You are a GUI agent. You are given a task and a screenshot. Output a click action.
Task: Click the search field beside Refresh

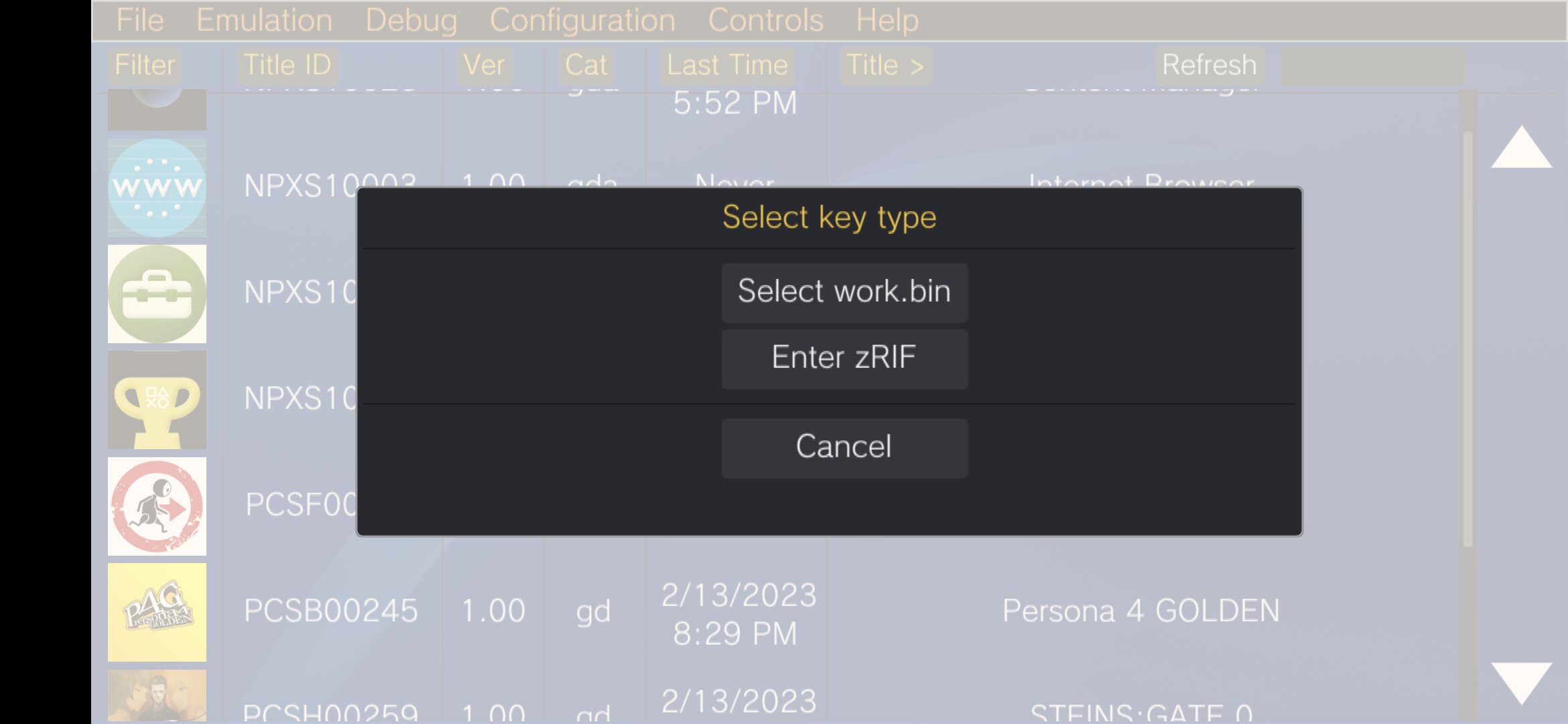pos(1372,66)
